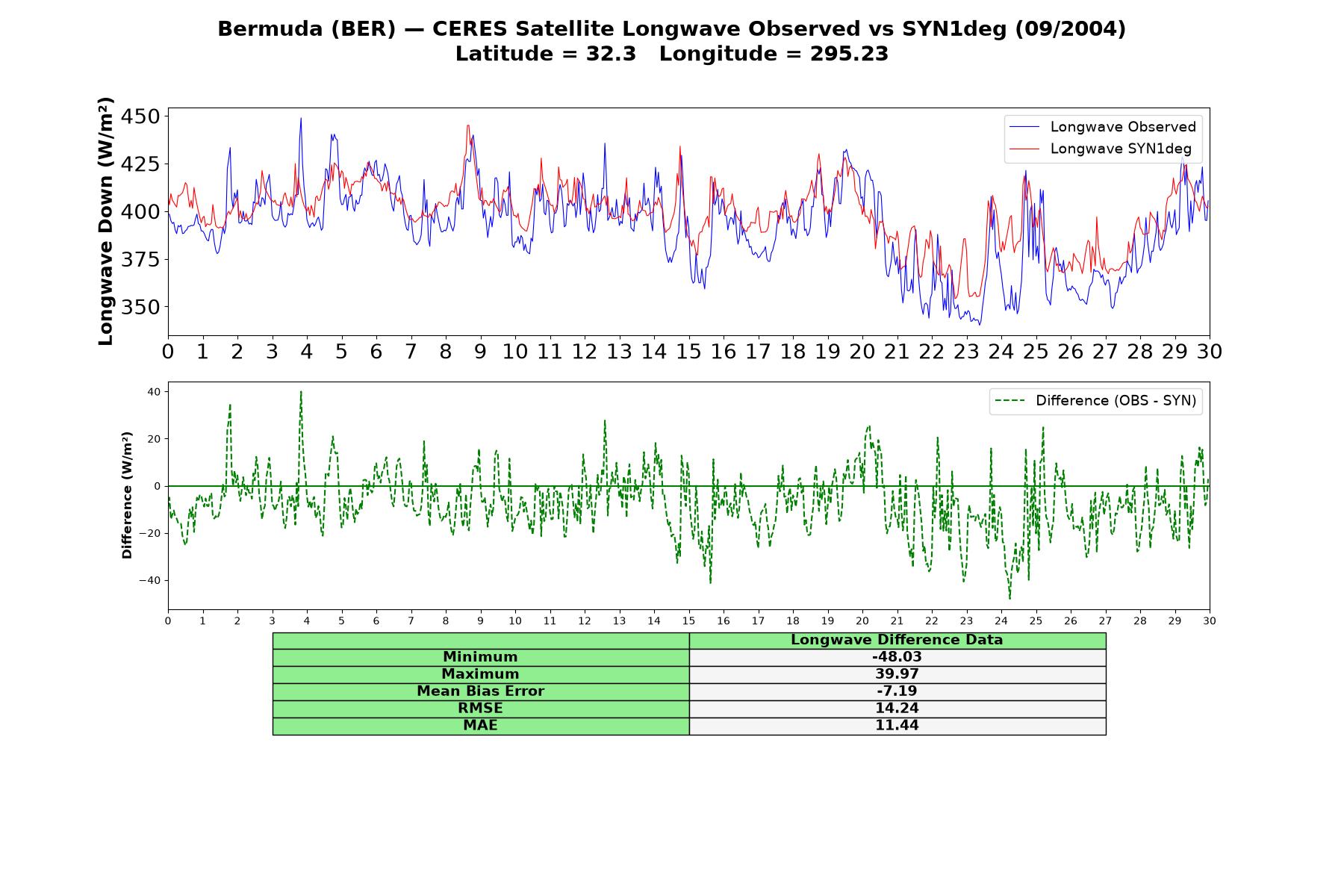Click the Minimum value -48.03 cell
This screenshot has width=1344, height=896.
click(897, 657)
